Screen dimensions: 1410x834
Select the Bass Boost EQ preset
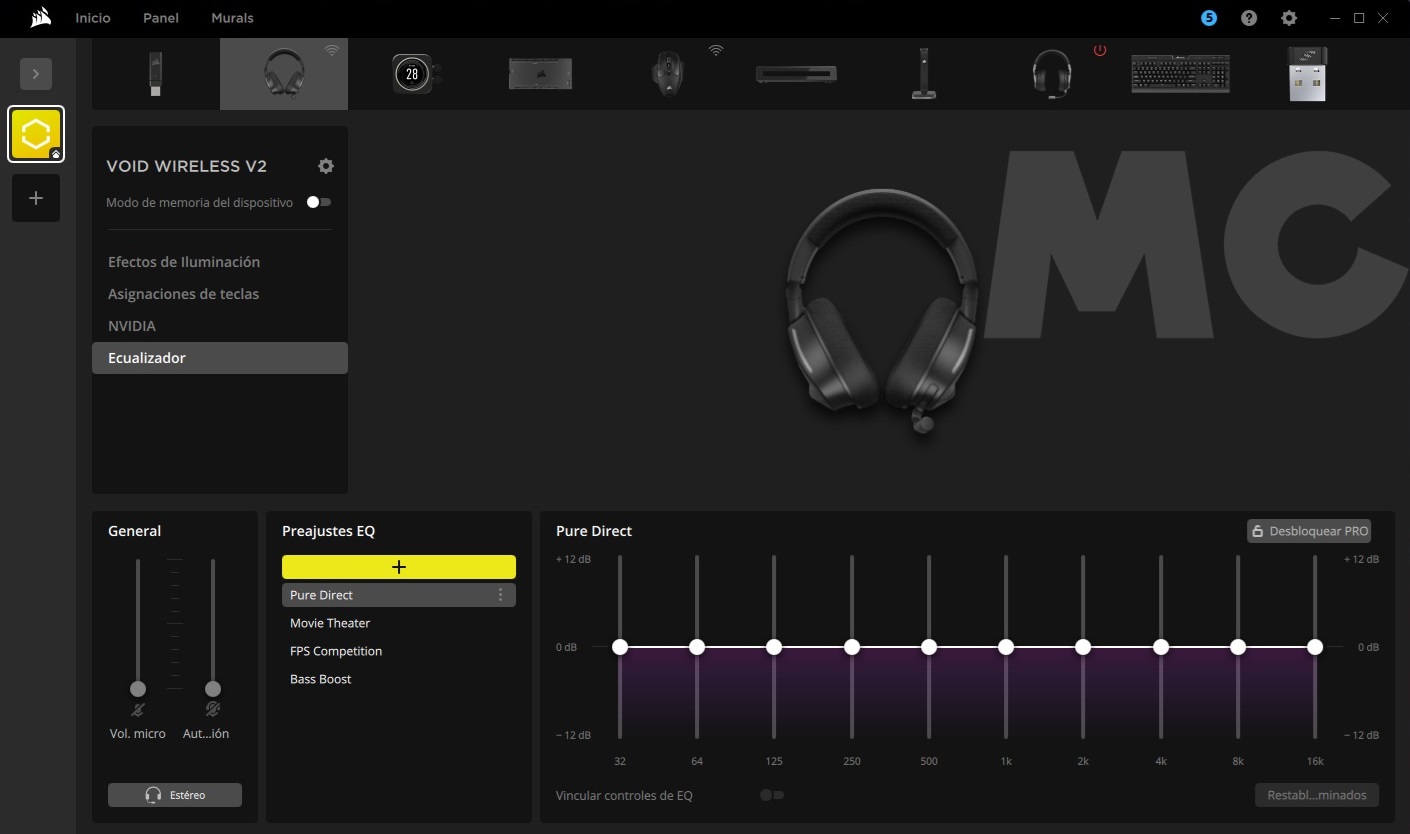coord(321,679)
